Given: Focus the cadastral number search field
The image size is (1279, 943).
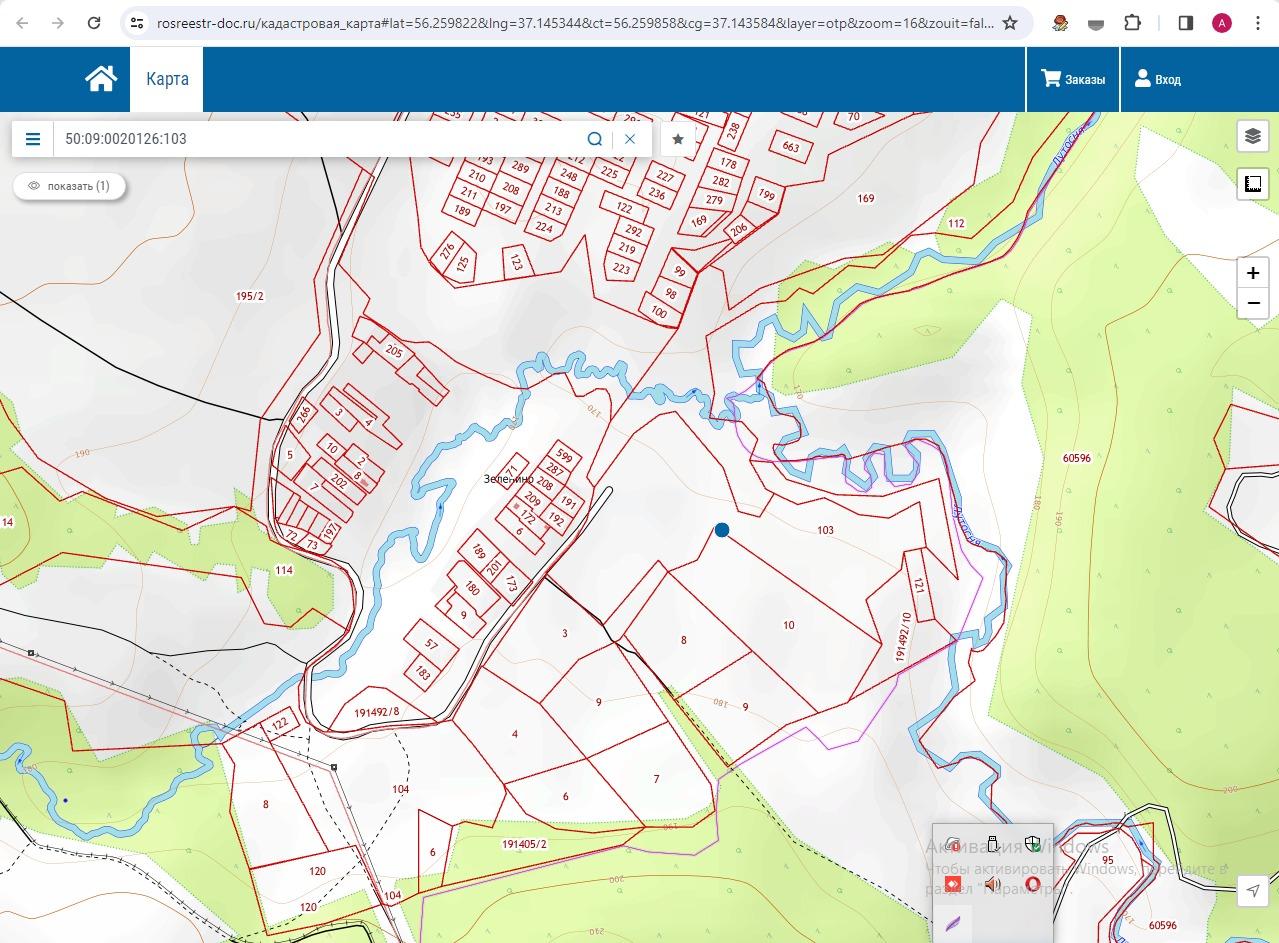Looking at the screenshot, I should (318, 139).
